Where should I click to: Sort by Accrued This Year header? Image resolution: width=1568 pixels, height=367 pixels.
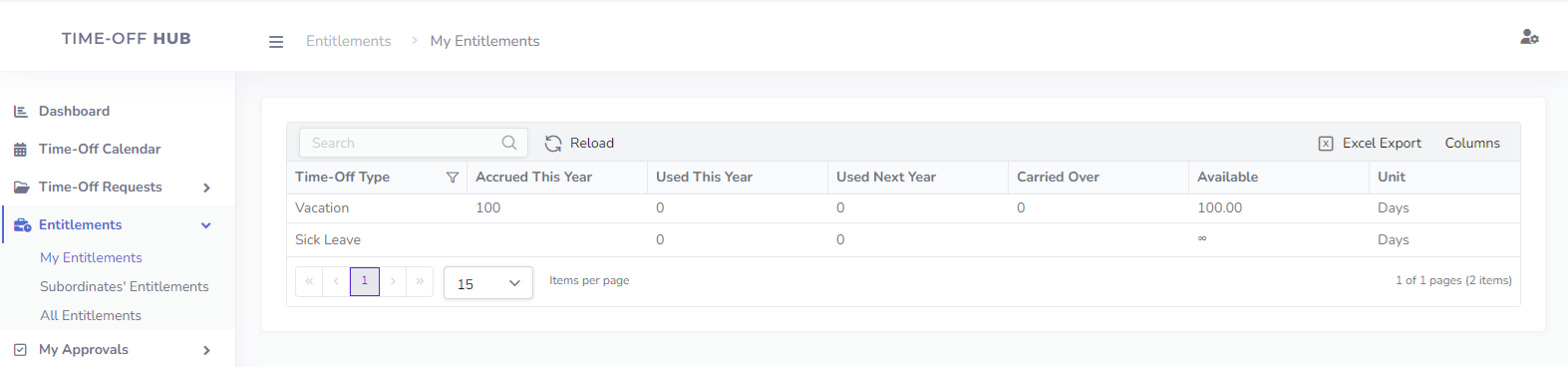[x=533, y=178]
